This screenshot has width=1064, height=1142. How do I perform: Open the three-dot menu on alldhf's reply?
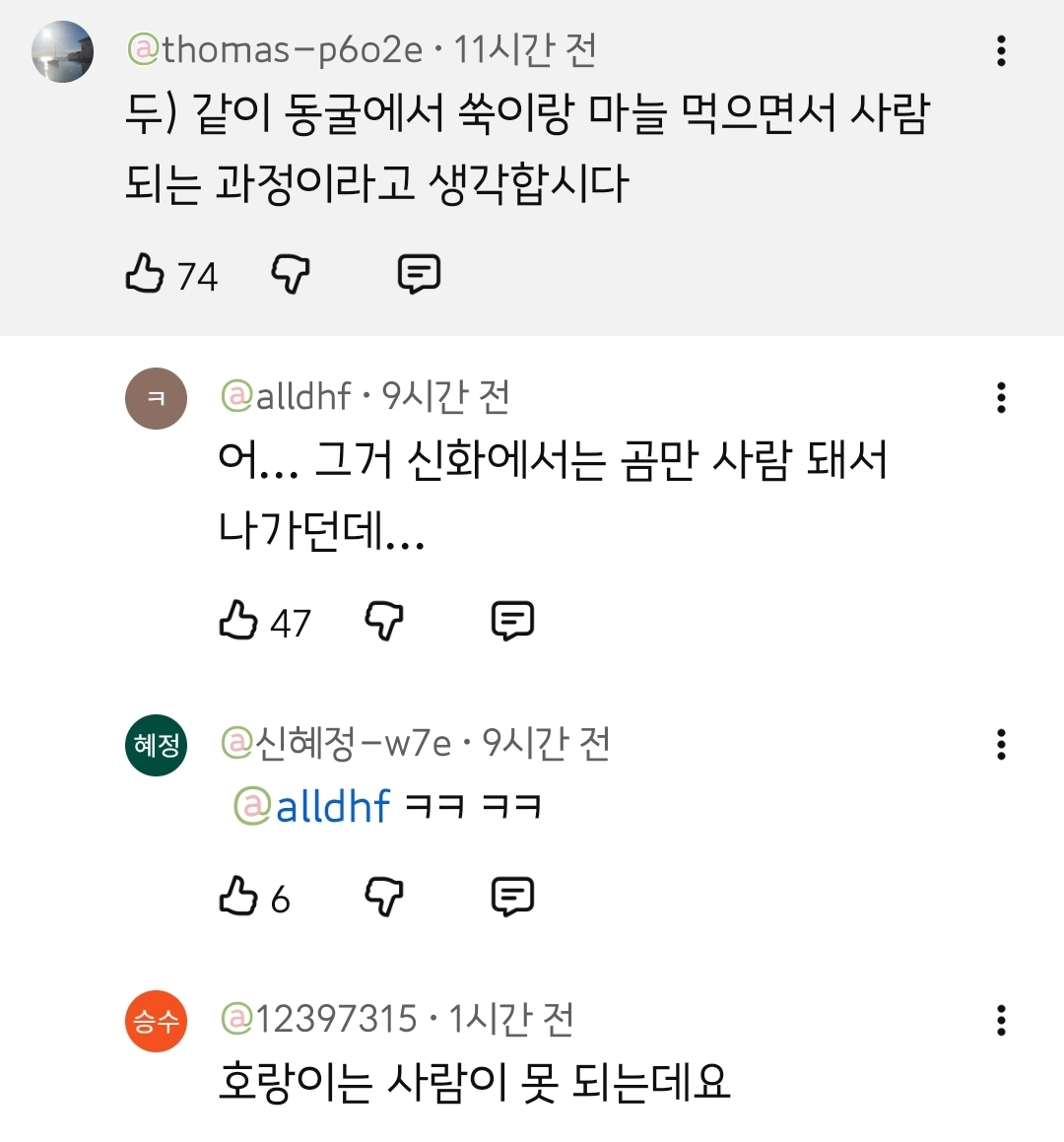pyautogui.click(x=1001, y=398)
